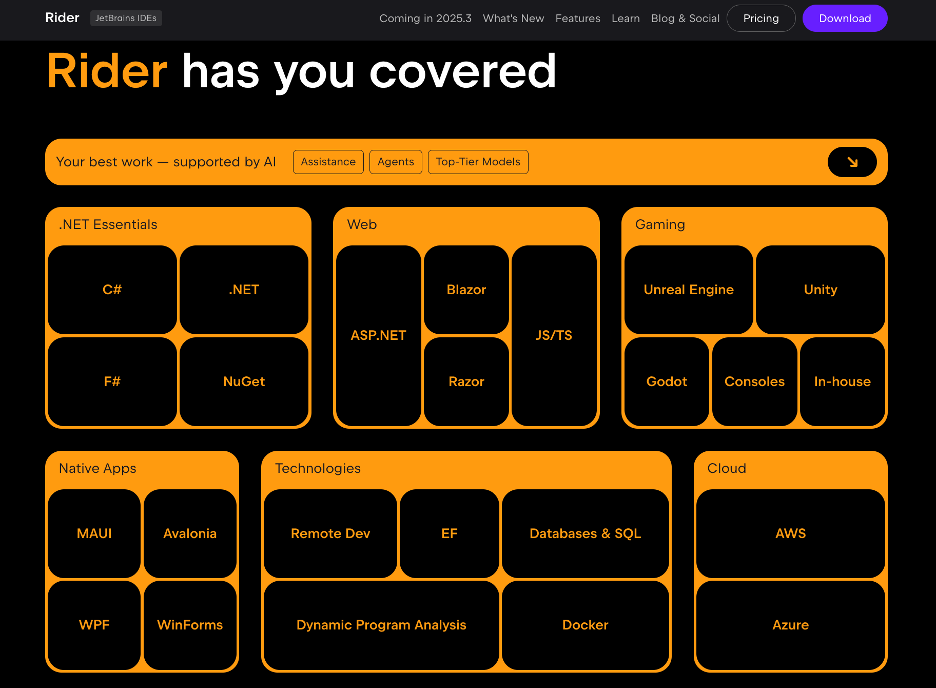Click the 'Rider has you covered' headline
Image resolution: width=936 pixels, height=688 pixels.
(301, 71)
